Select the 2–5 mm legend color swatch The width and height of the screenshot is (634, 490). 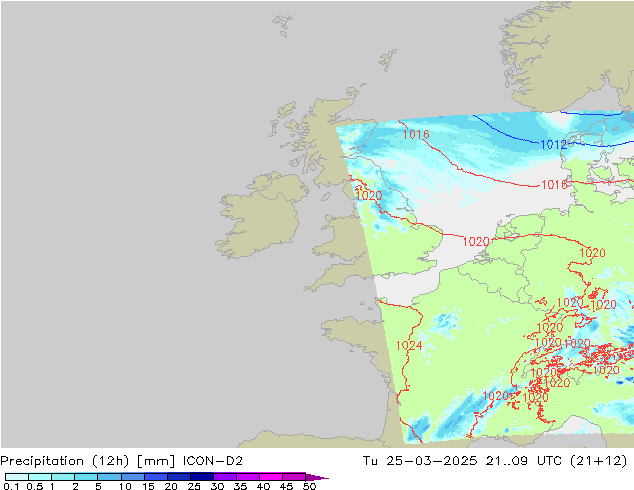pos(86,477)
